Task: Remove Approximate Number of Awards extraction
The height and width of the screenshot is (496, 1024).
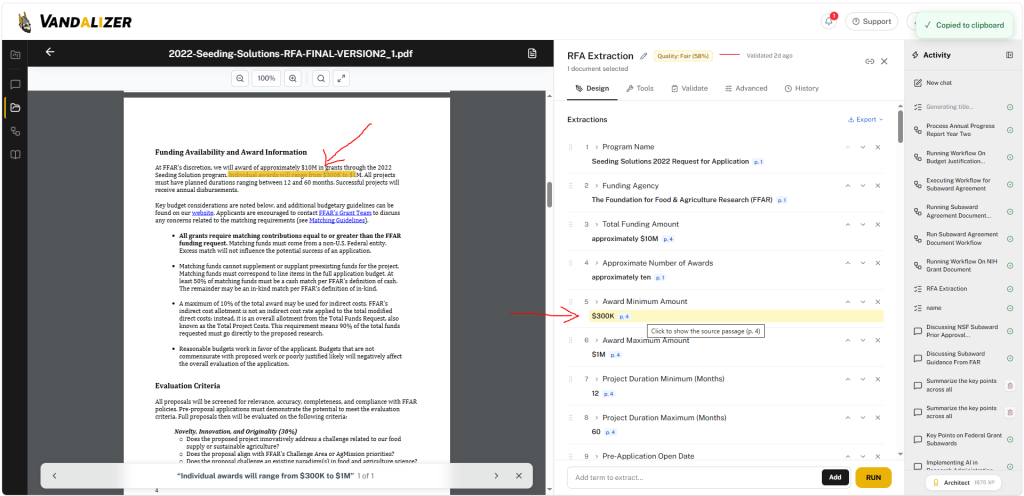Action: pos(878,263)
